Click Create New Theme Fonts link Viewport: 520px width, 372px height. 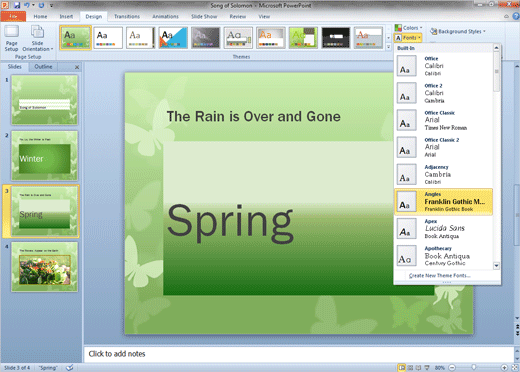(439, 276)
